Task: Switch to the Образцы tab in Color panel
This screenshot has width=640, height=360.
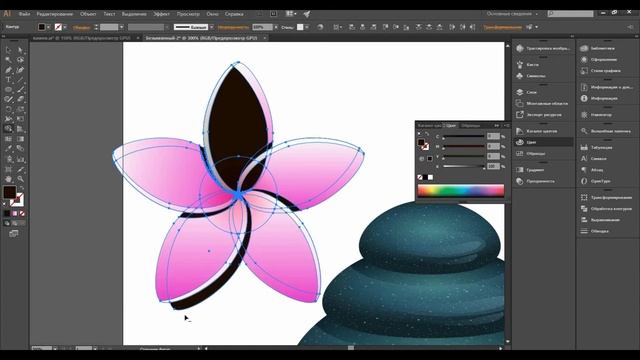Action: 471,126
